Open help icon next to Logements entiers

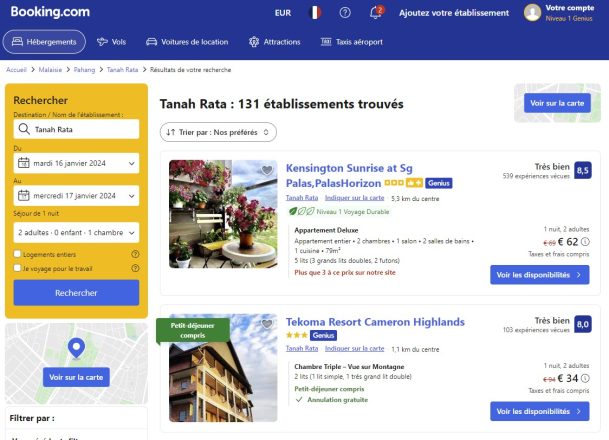(135, 254)
